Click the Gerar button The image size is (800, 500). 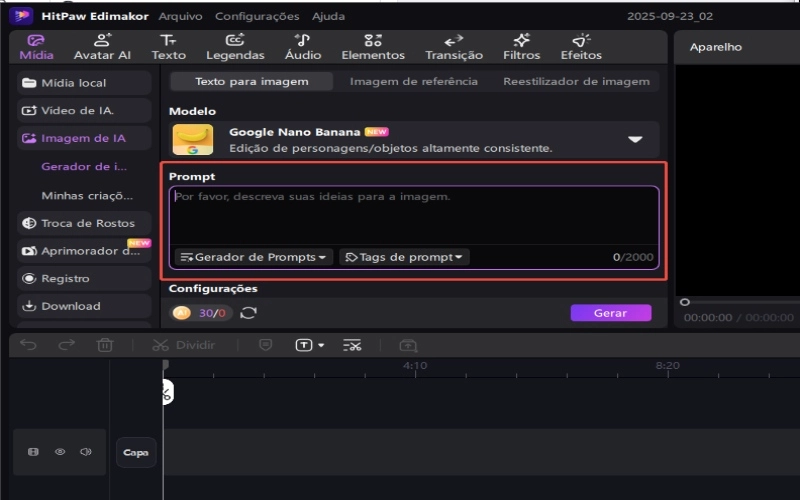coord(611,313)
